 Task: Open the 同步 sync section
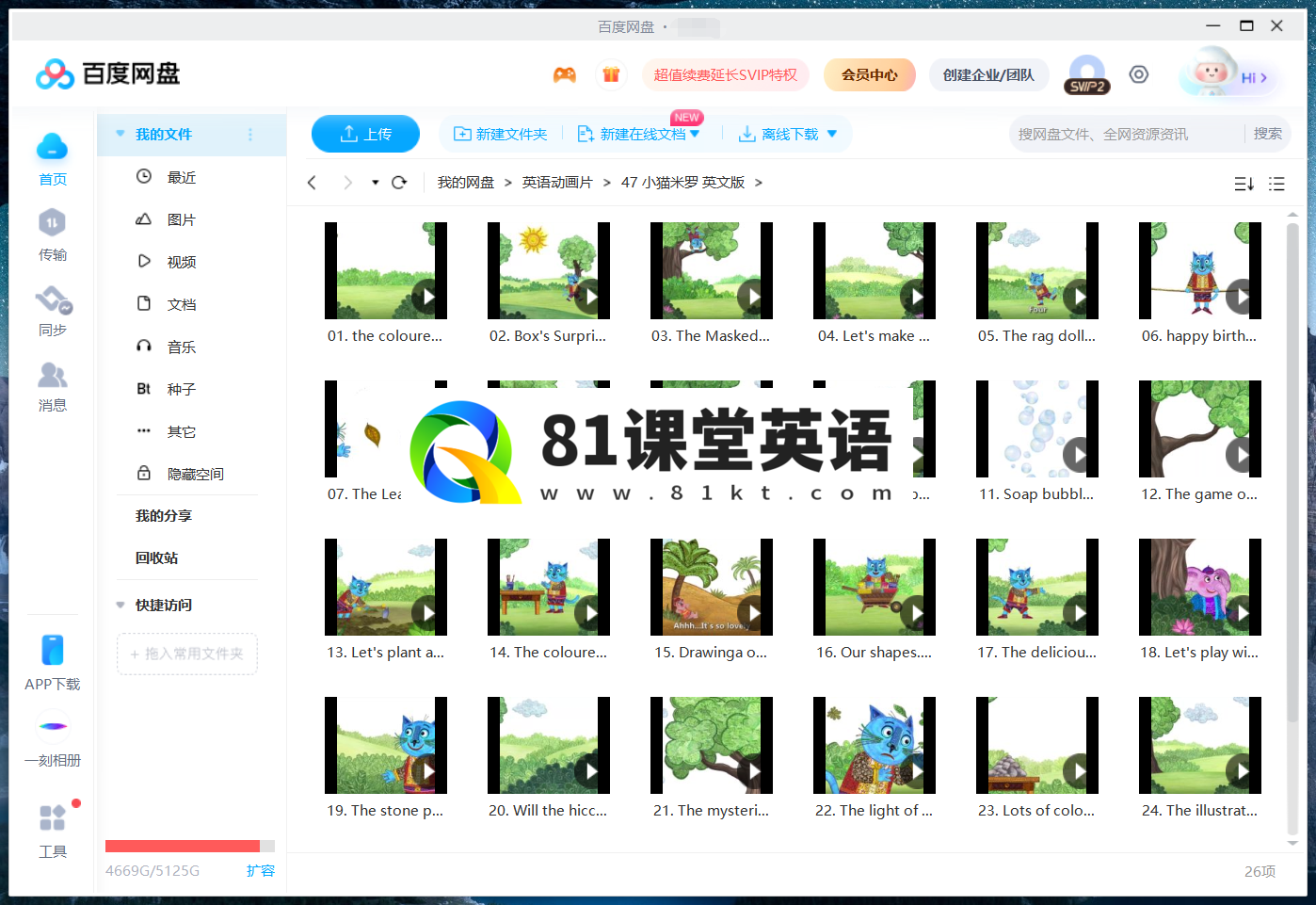(54, 299)
